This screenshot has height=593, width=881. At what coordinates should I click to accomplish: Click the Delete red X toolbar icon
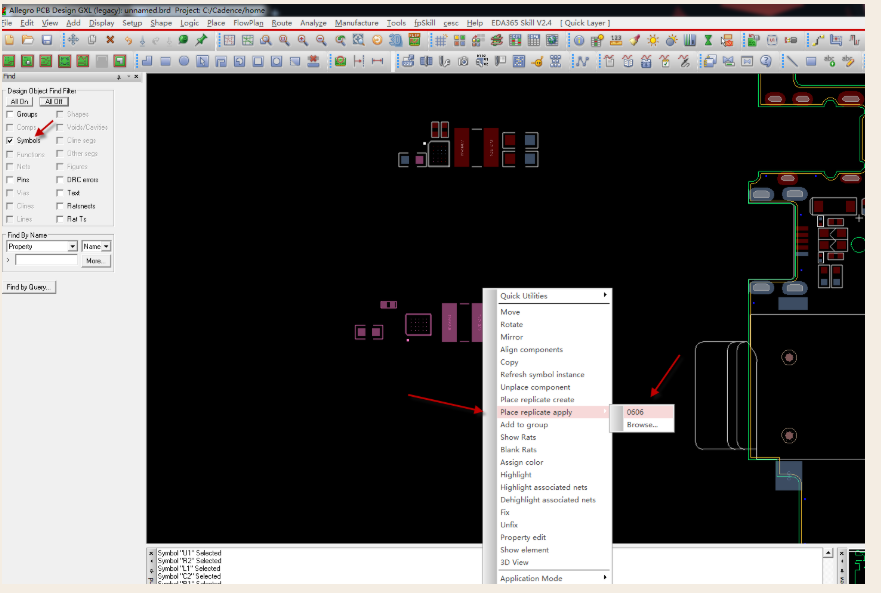110,40
